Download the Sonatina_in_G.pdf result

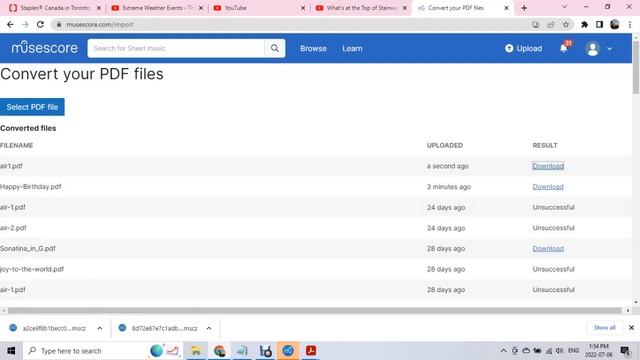[x=548, y=249]
